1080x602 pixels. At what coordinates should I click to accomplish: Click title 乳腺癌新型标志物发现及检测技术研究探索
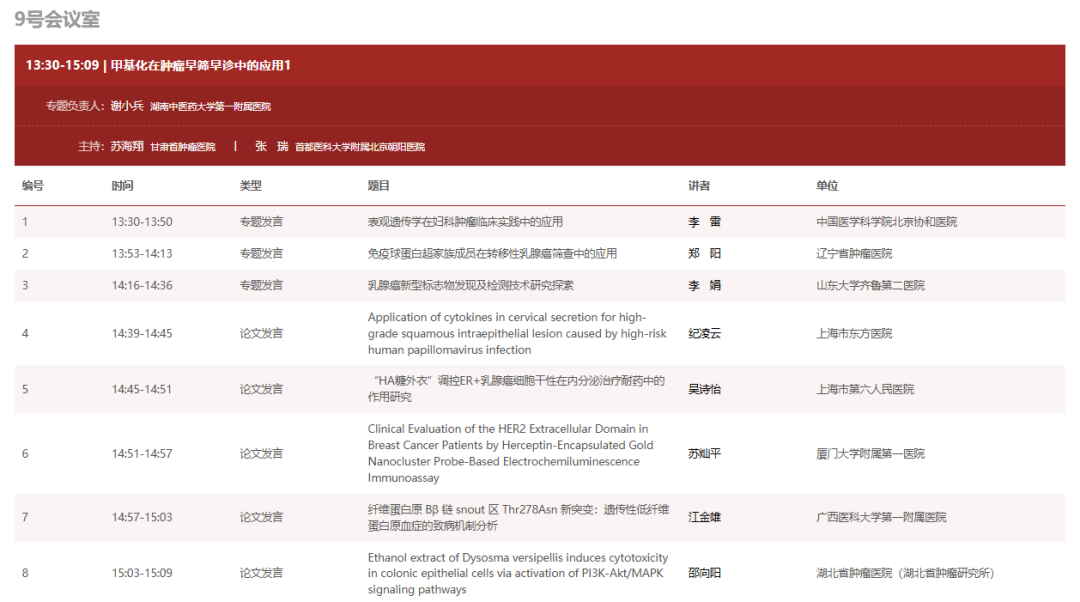coord(470,285)
